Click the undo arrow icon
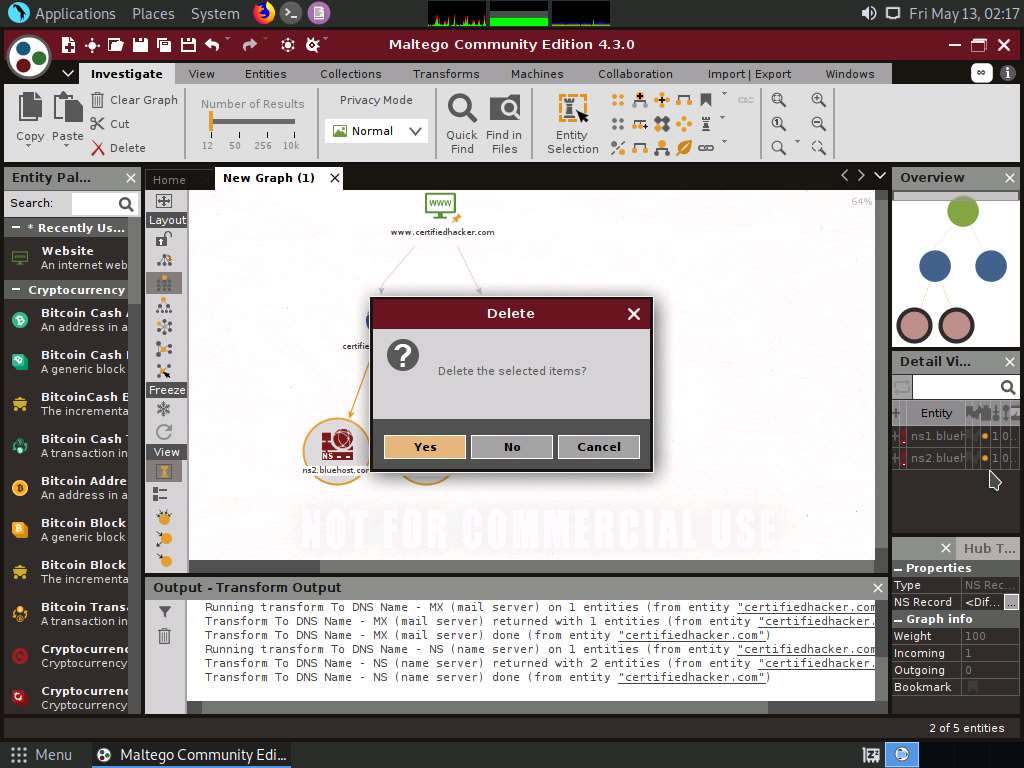 212,44
